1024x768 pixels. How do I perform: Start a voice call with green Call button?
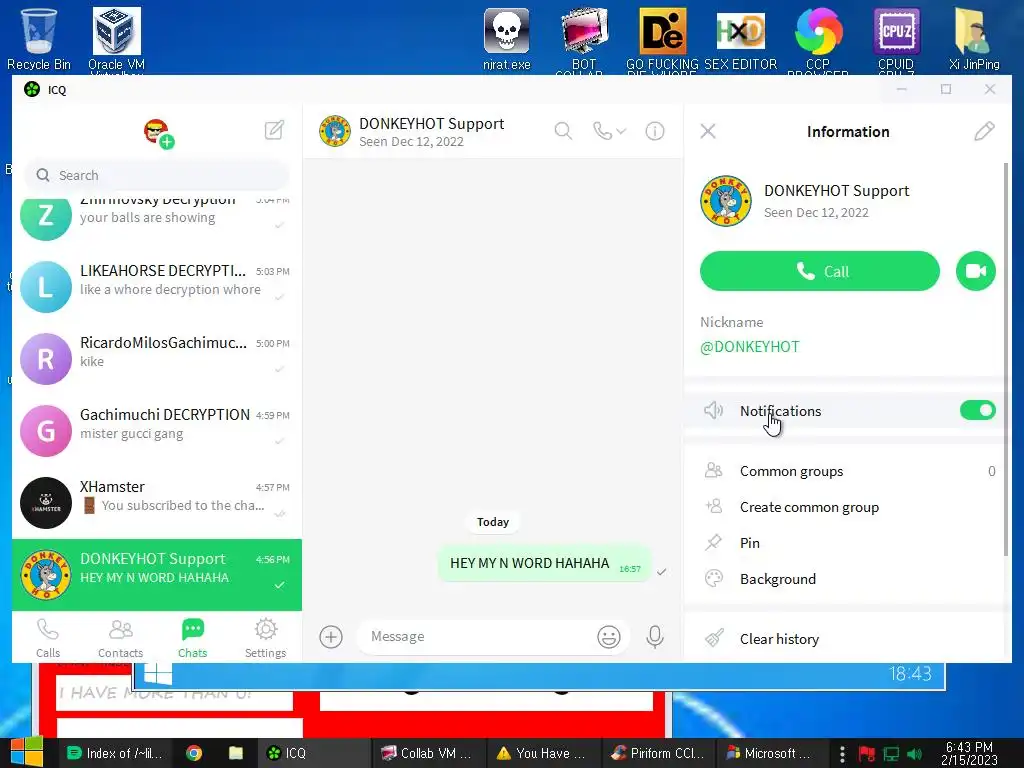point(820,271)
